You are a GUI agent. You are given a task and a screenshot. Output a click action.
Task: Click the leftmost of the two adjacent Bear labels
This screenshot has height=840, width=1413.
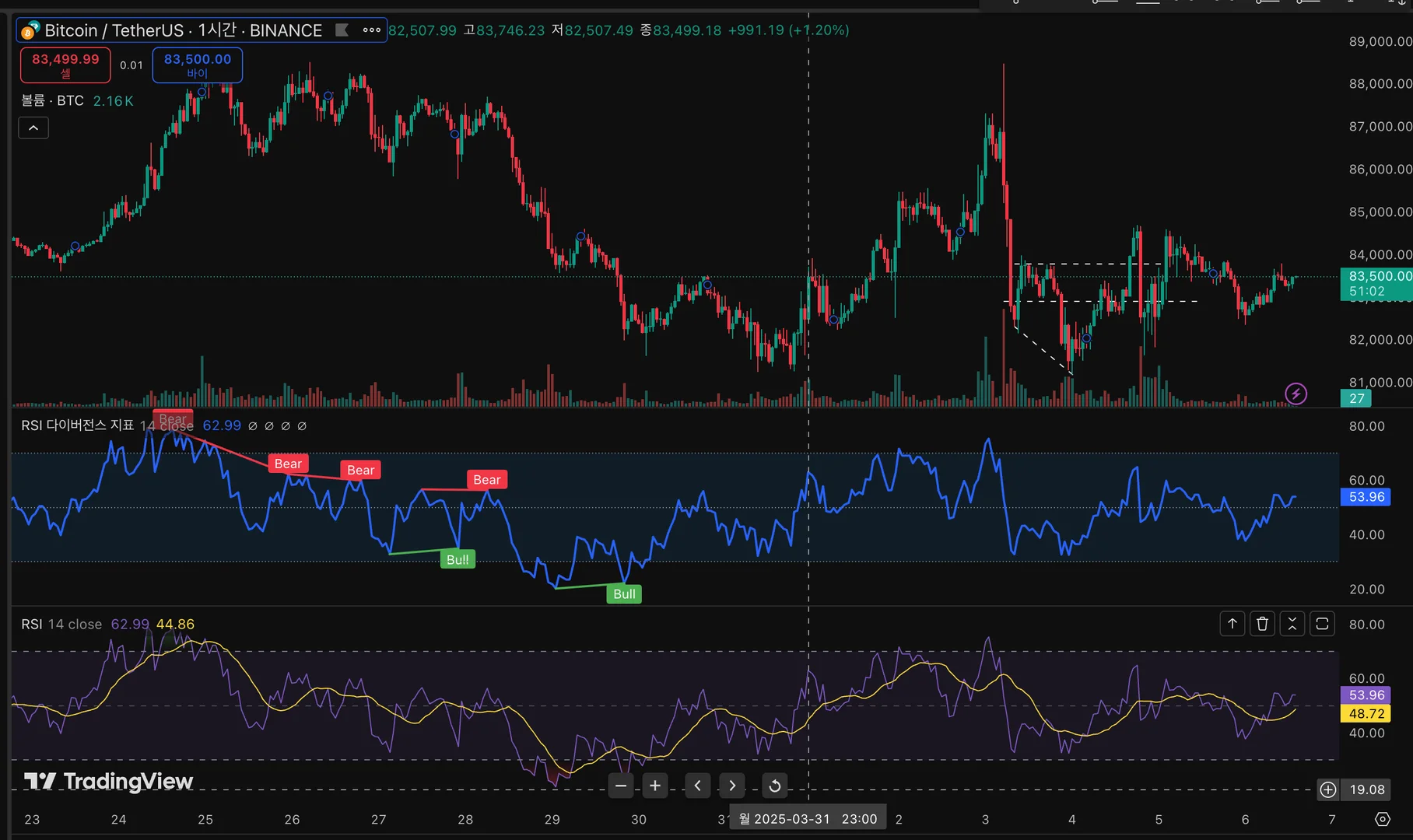coord(288,464)
